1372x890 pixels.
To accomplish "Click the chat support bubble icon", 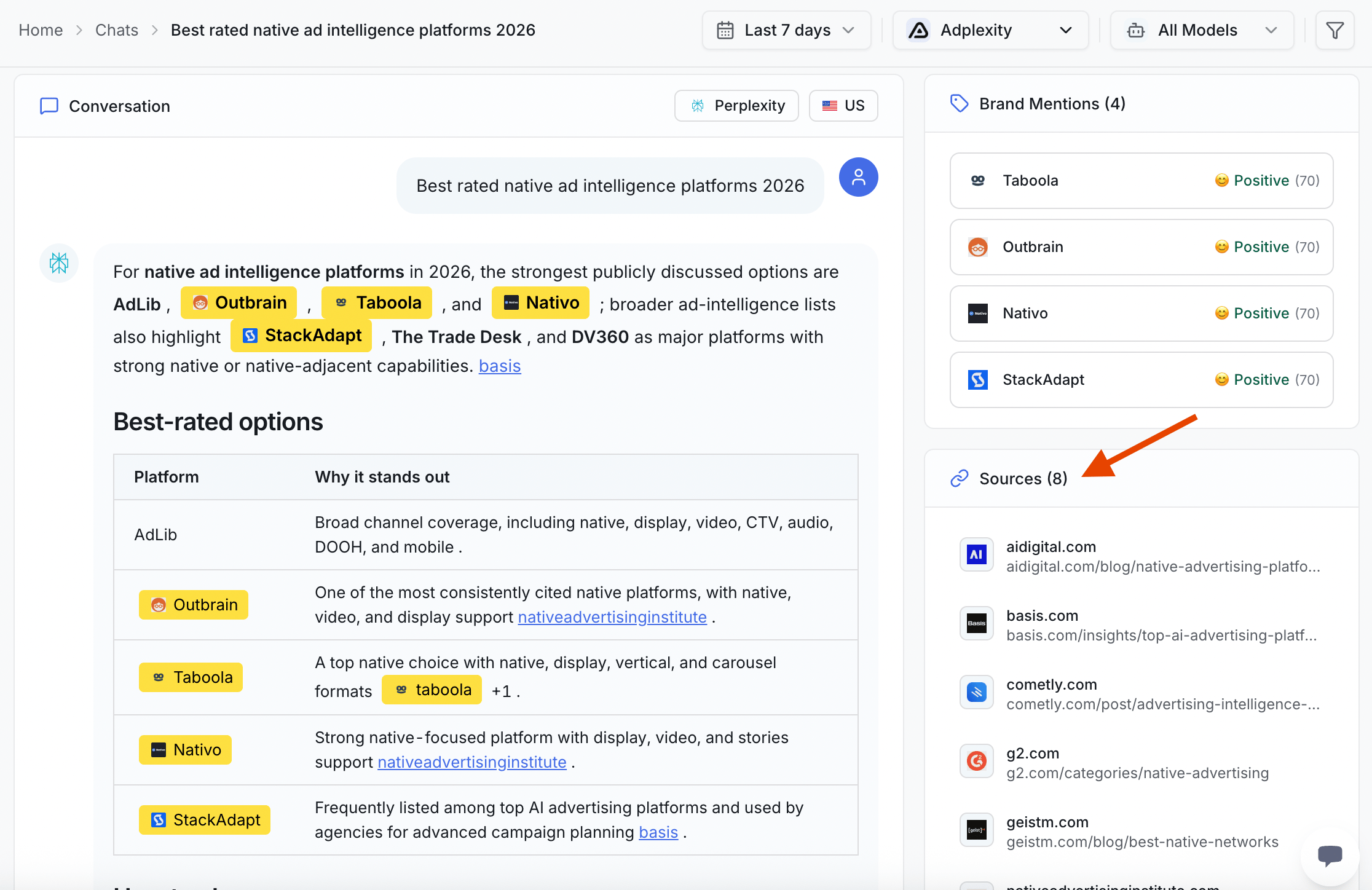I will [1330, 856].
